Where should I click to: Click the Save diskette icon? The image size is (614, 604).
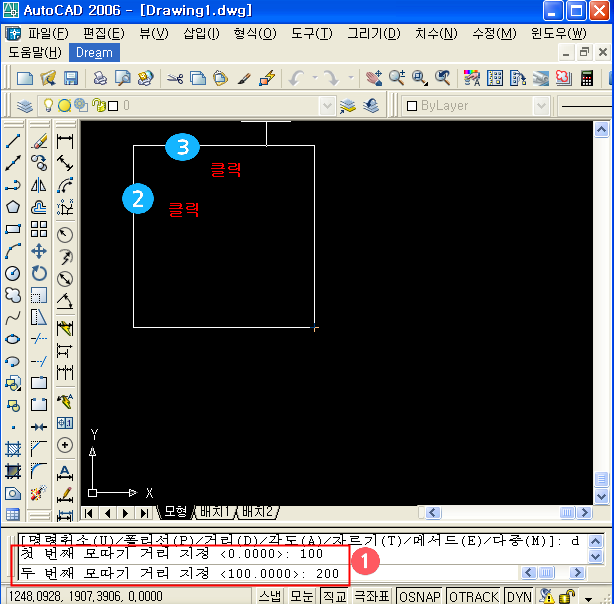71,78
